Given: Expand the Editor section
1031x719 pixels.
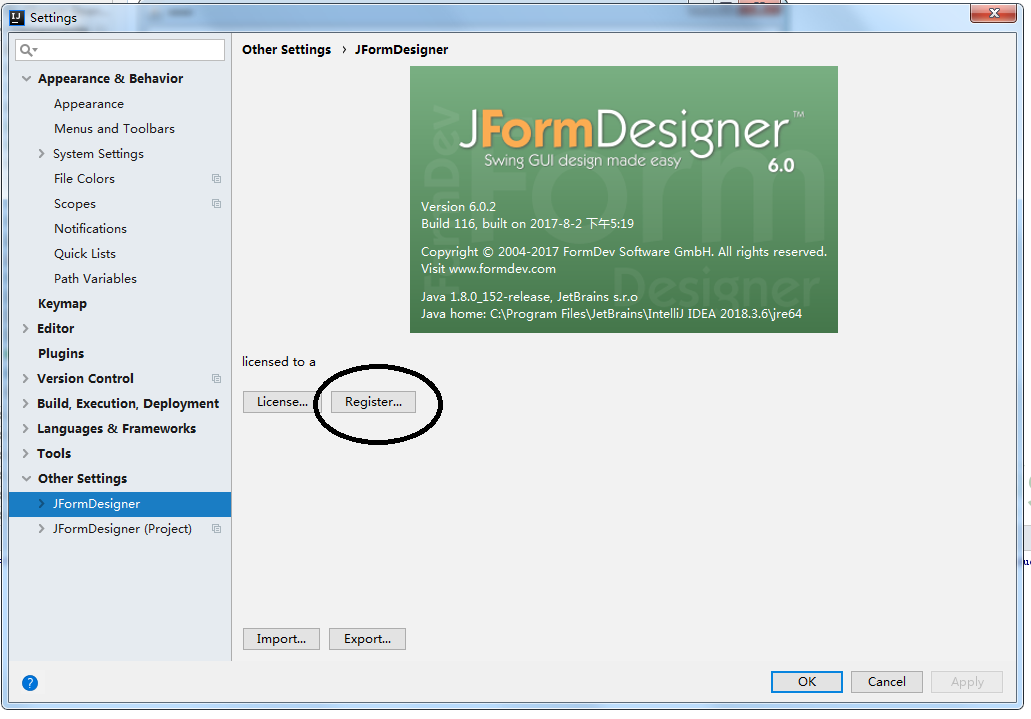Looking at the screenshot, I should click(x=26, y=328).
